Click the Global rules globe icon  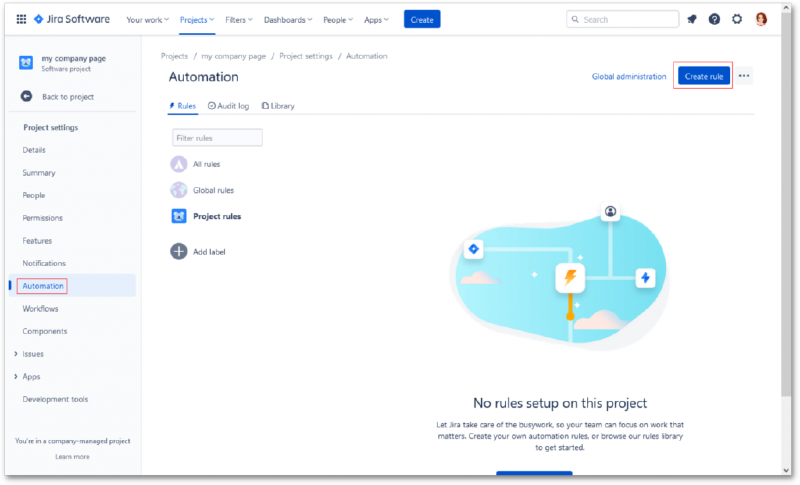[179, 190]
